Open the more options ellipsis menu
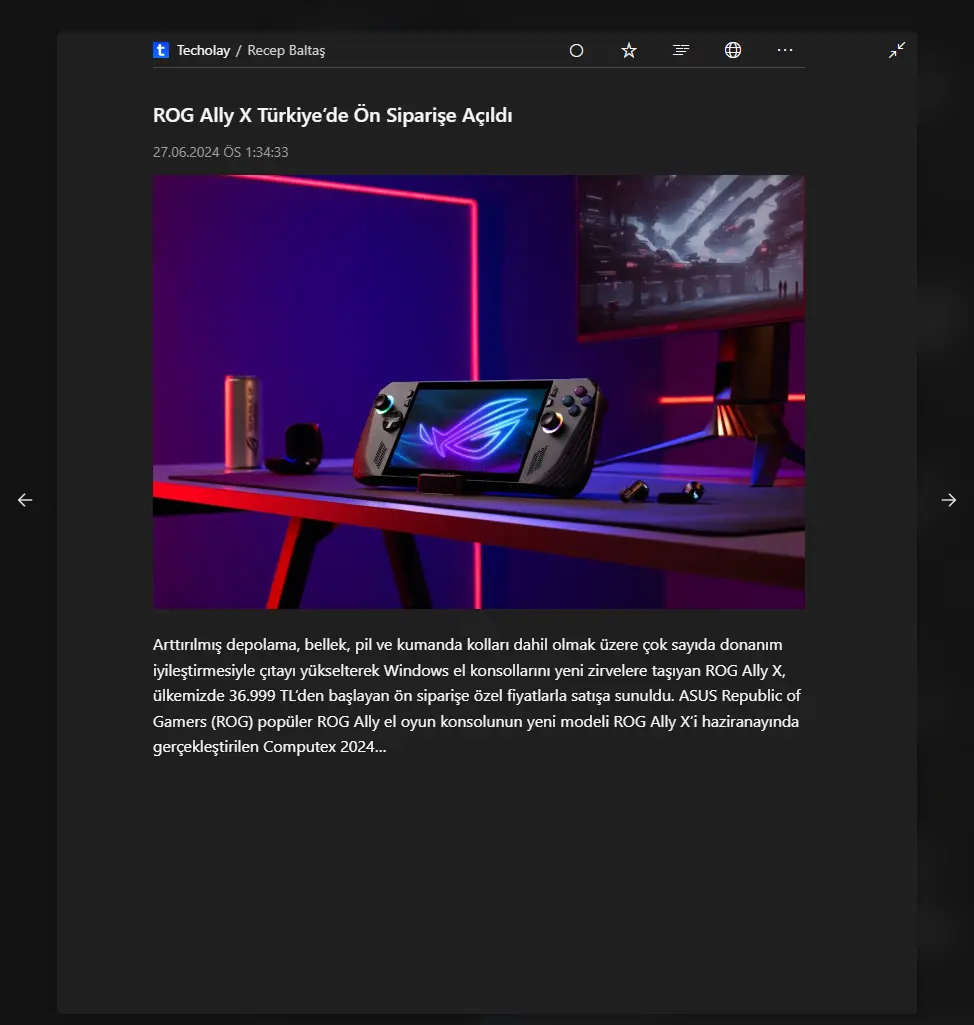The image size is (974, 1025). 784,50
